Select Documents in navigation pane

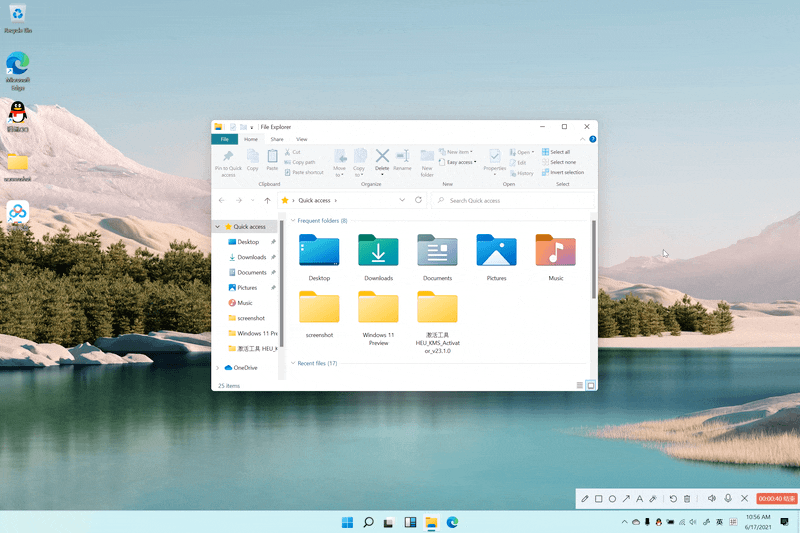[252, 272]
